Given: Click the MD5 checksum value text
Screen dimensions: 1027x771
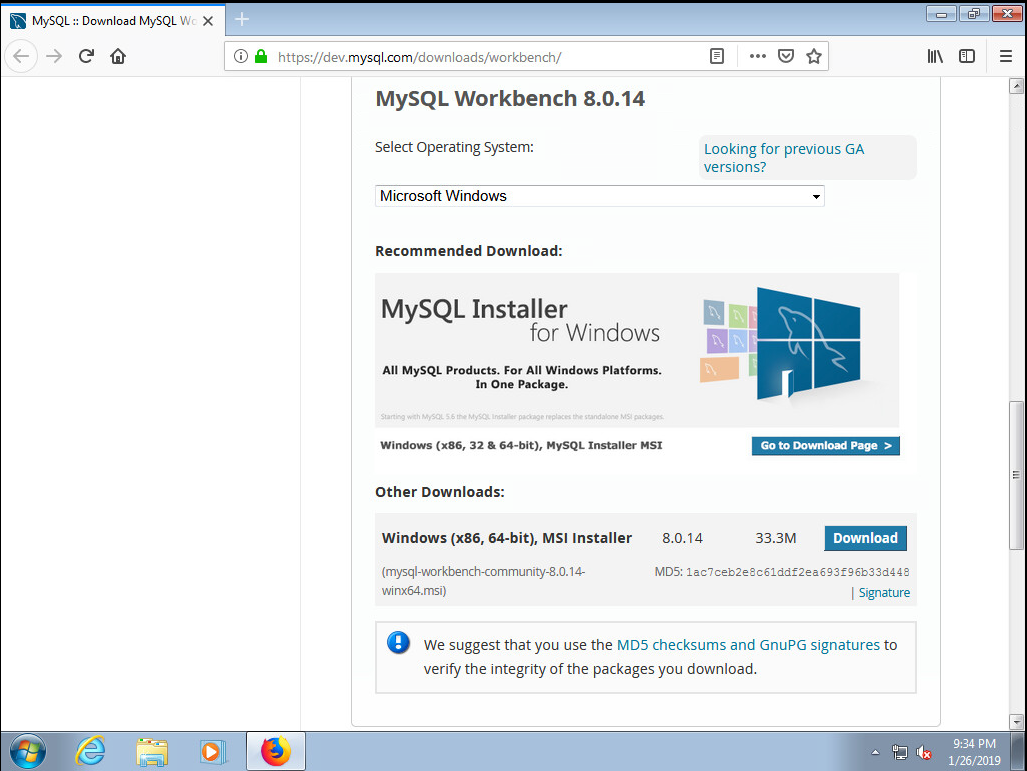Looking at the screenshot, I should [797, 572].
